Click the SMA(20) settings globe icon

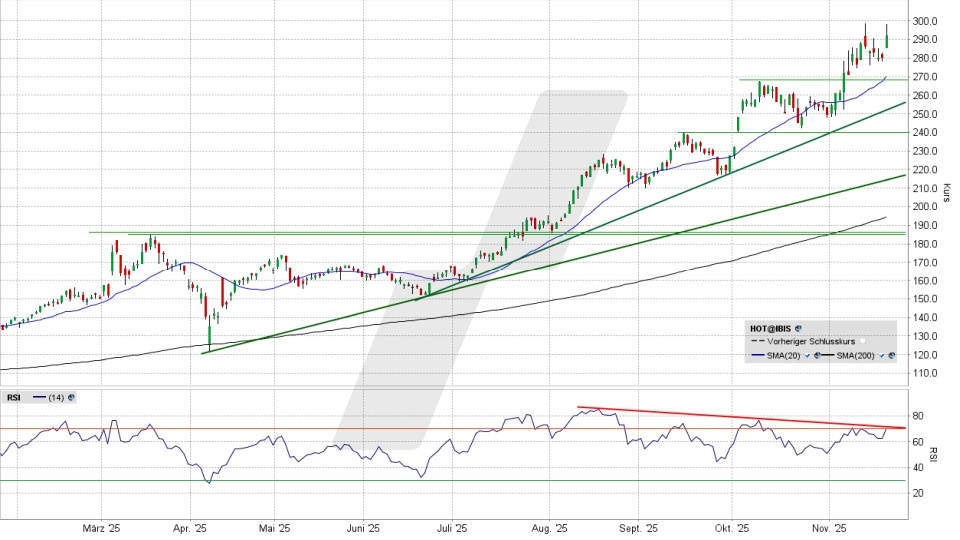pos(817,355)
